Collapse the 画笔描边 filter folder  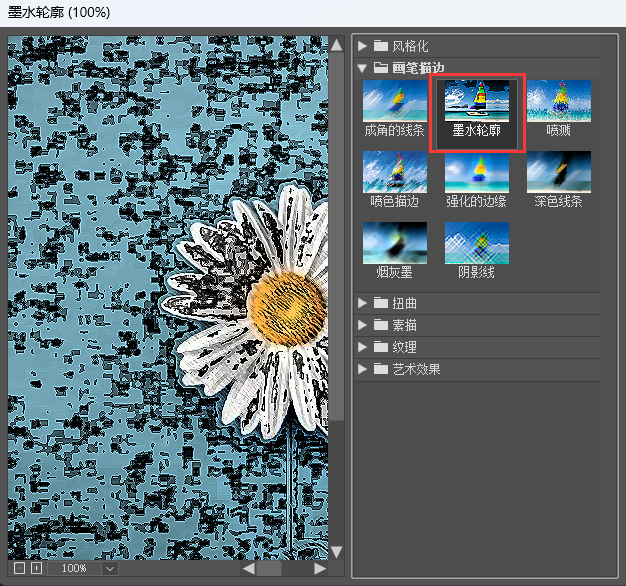363,68
